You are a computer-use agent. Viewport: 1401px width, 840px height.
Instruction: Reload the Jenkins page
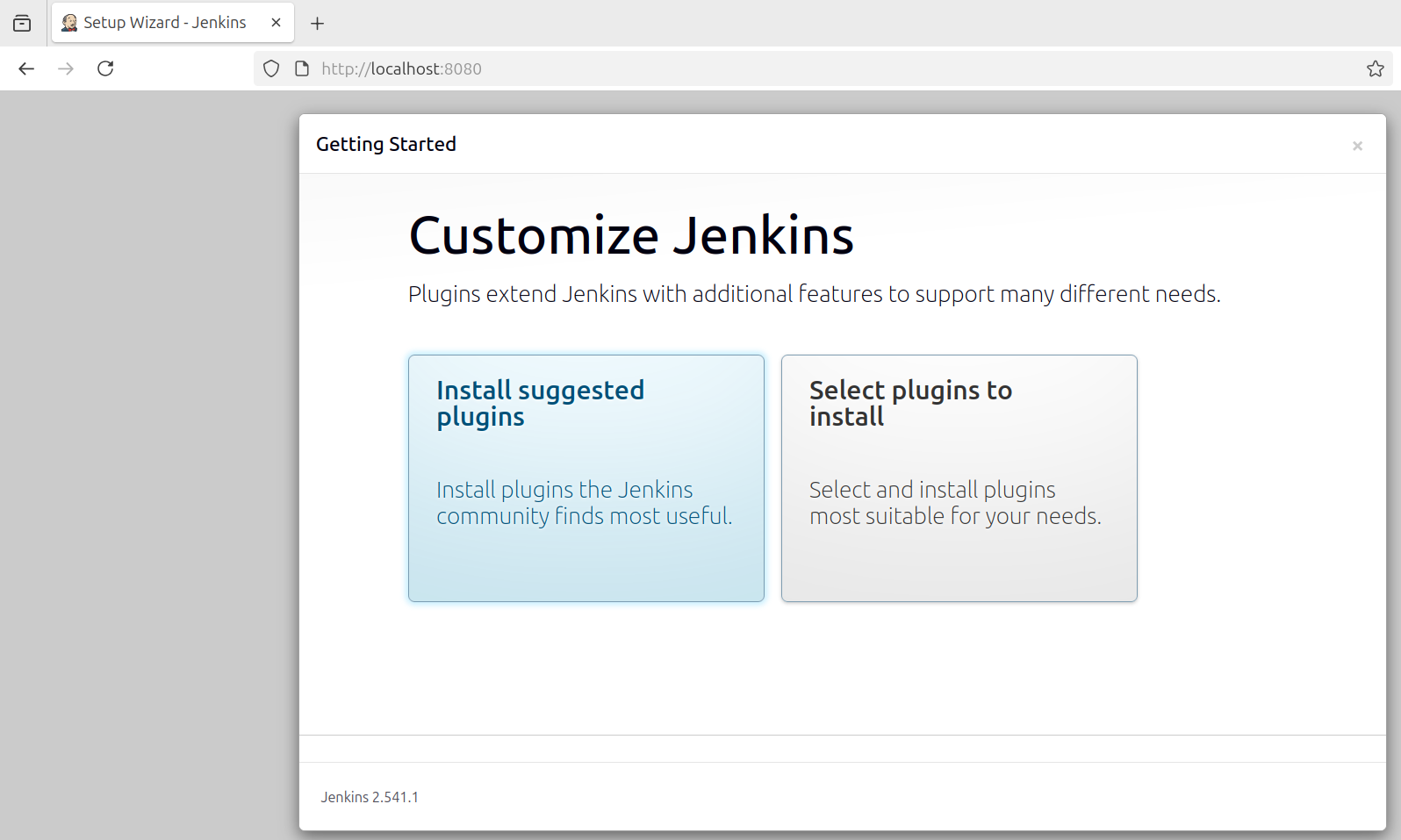105,68
